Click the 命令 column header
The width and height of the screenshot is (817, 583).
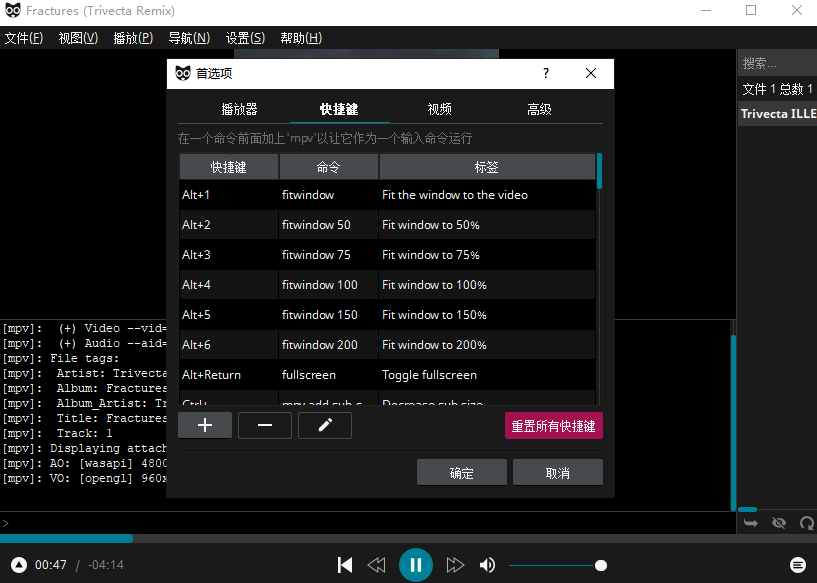(329, 167)
